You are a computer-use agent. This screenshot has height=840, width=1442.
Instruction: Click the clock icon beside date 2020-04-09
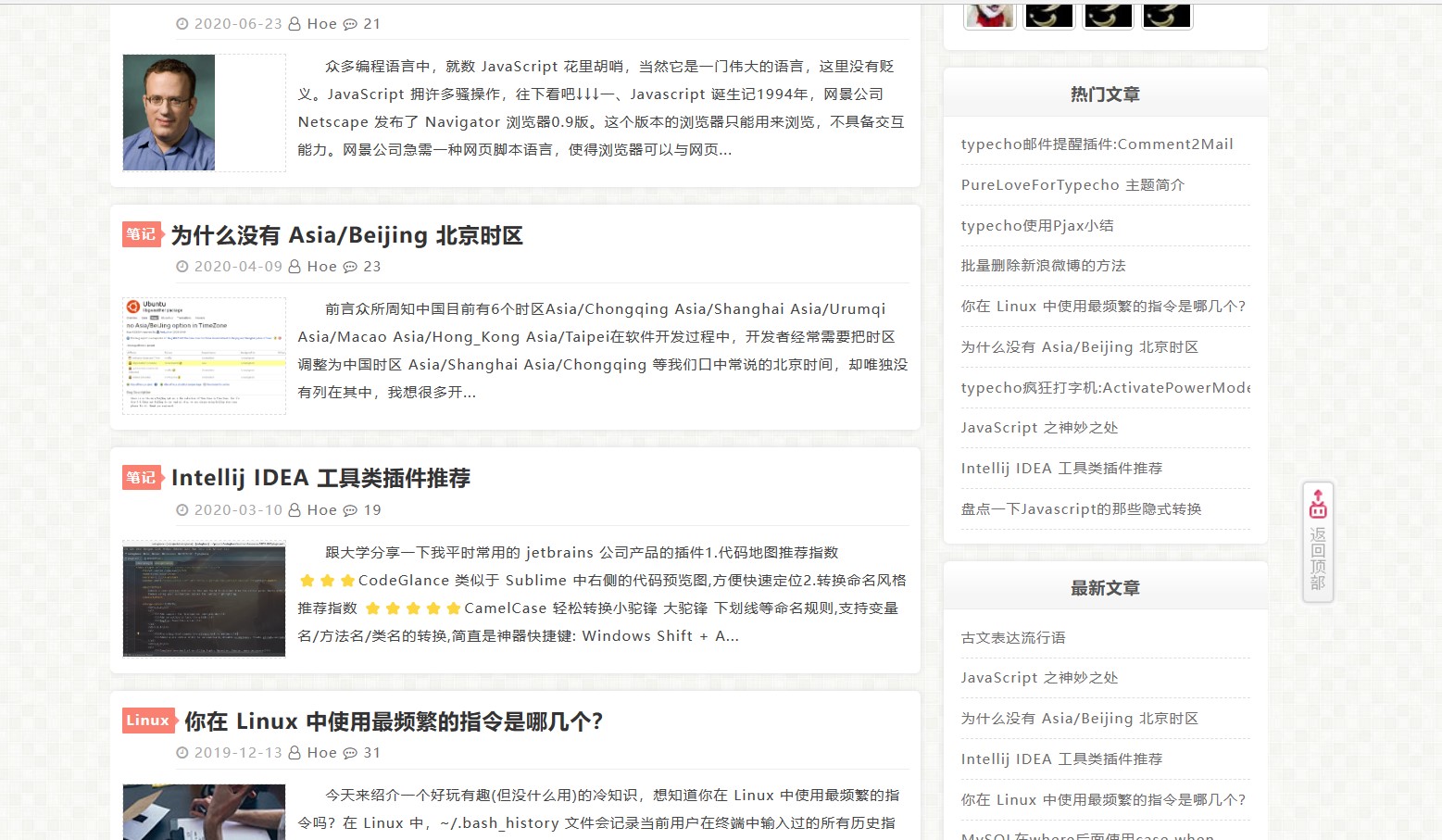[x=181, y=266]
